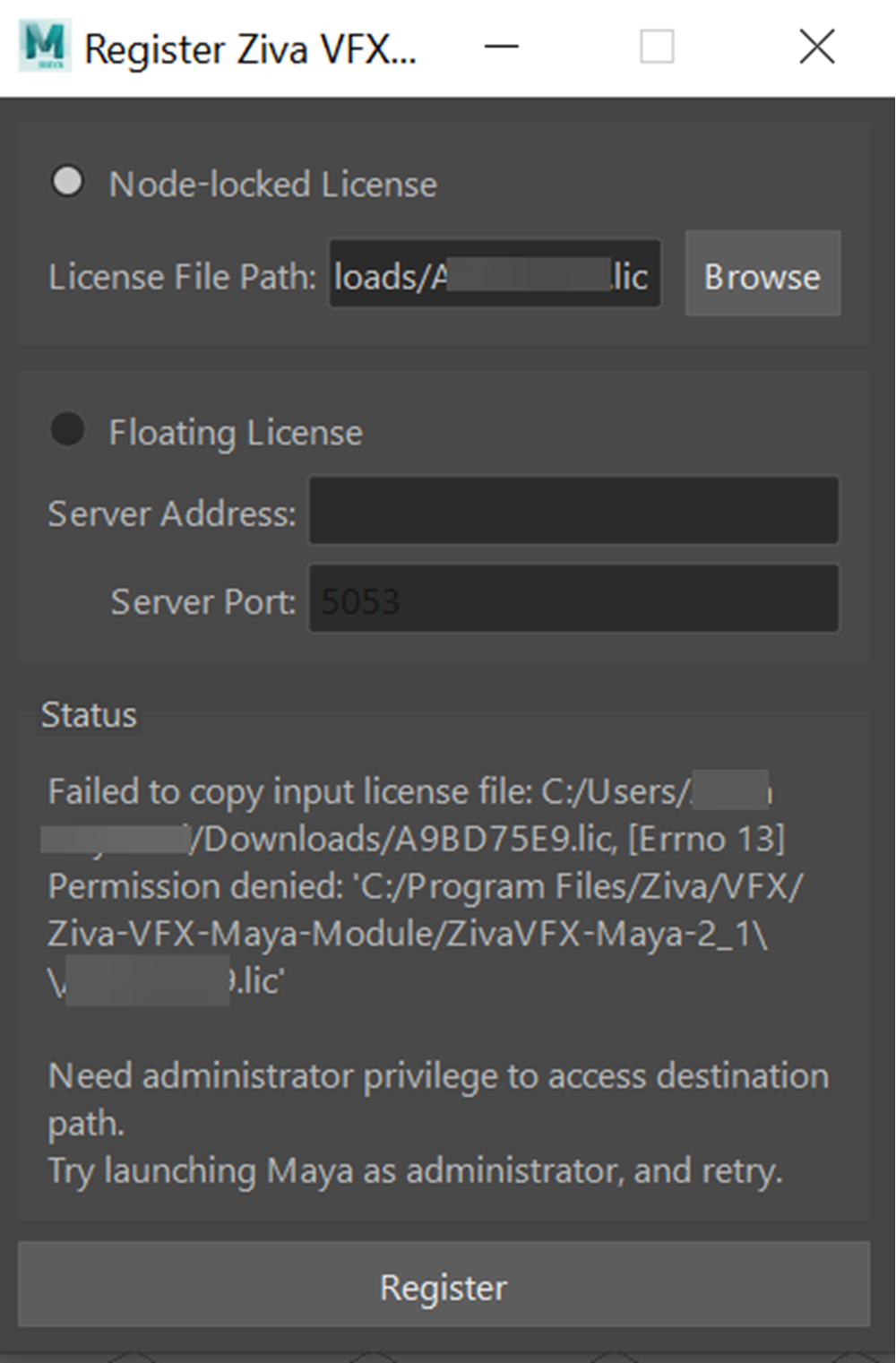Minimize the Register Ziva VFX window
This screenshot has width=896, height=1363.
click(x=502, y=47)
